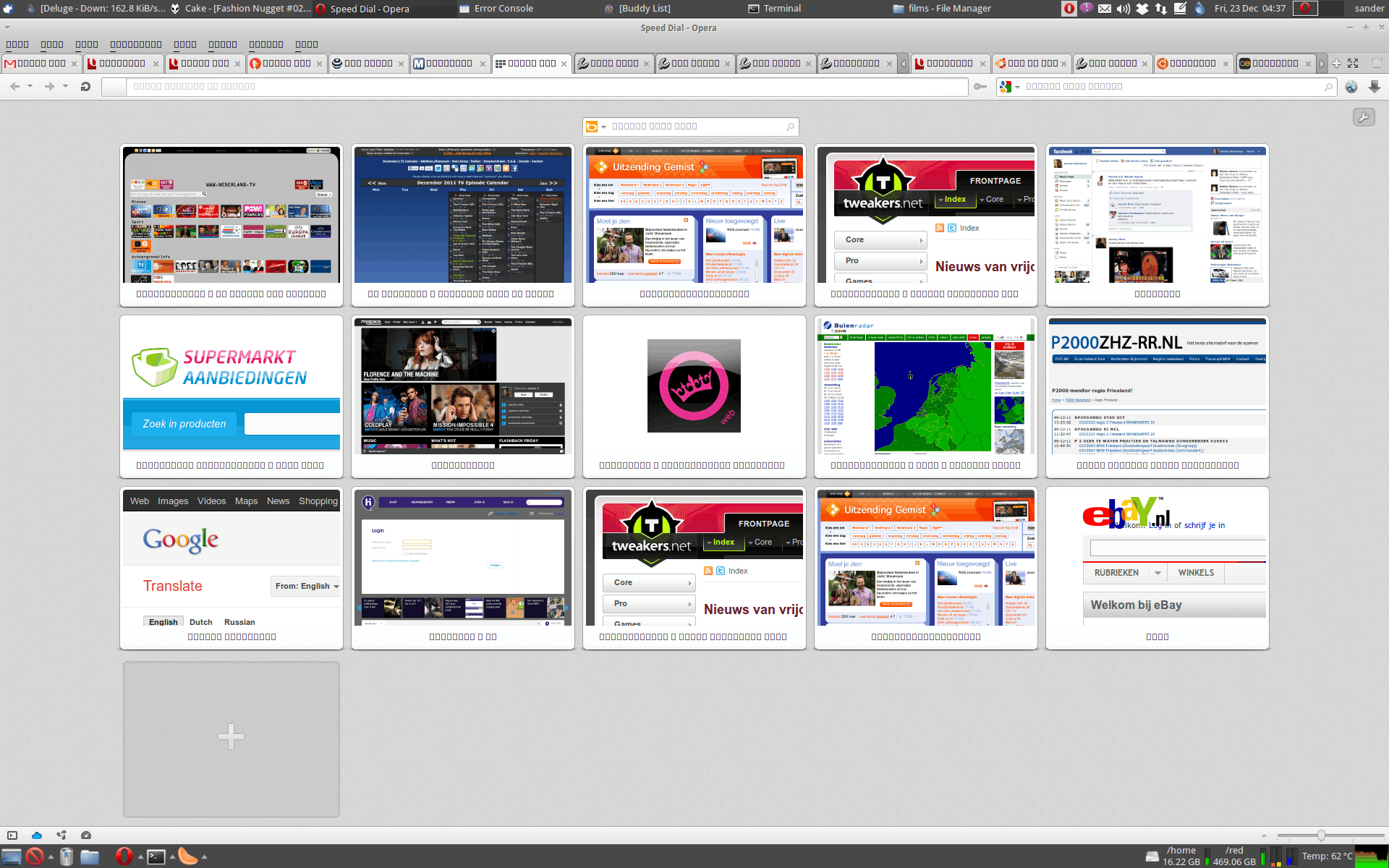Image resolution: width=1389 pixels, height=868 pixels.
Task: Click the Opera Turbo speedometer icon
Action: pyautogui.click(x=86, y=835)
